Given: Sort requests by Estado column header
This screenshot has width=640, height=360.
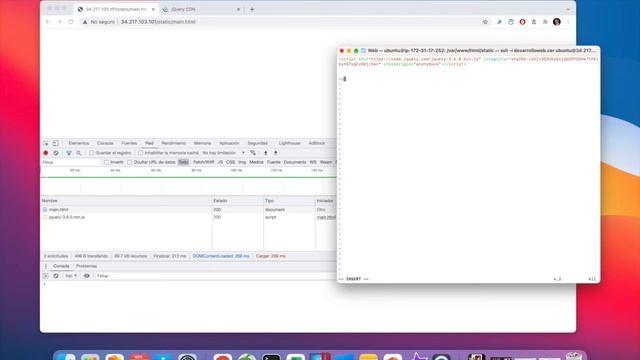Looking at the screenshot, I should click(x=238, y=201).
